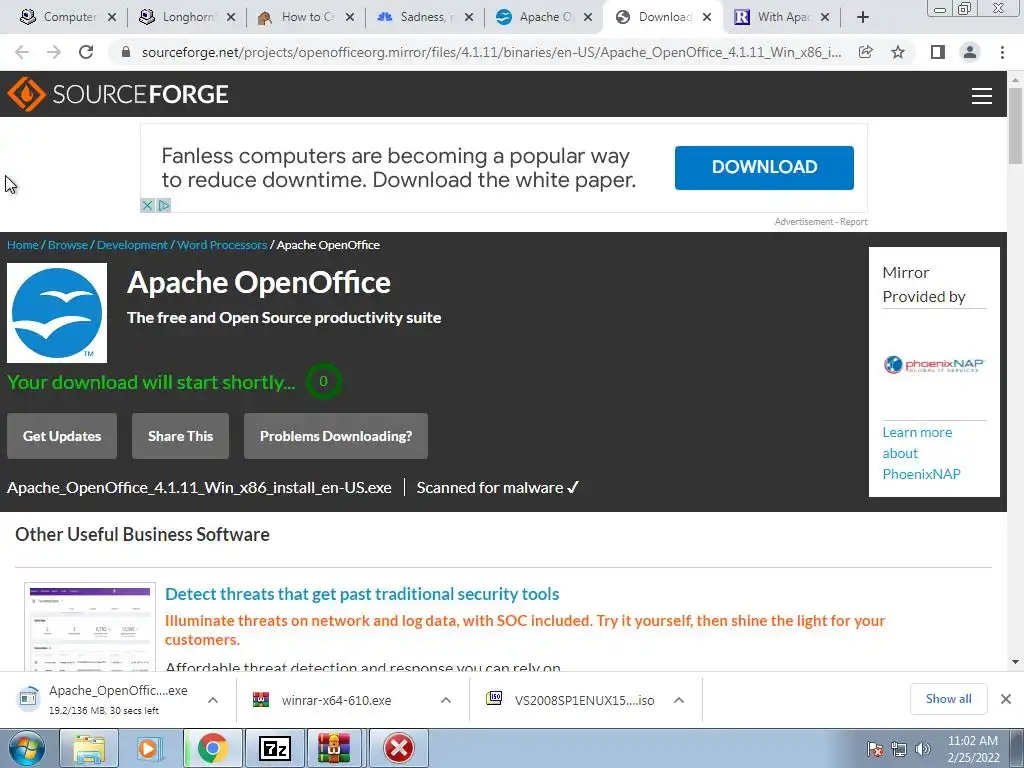1024x768 pixels.
Task: Click the browser forward arrow
Action: click(x=54, y=52)
